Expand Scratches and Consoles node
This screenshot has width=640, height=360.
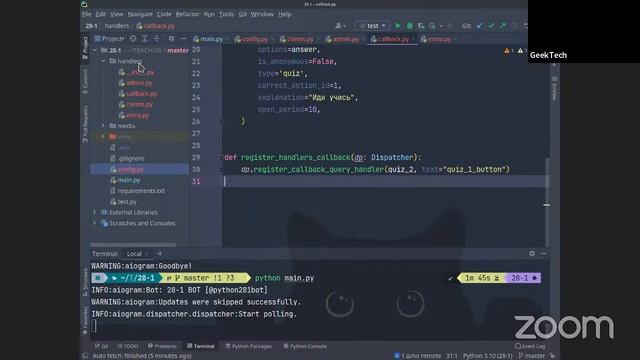pos(95,223)
